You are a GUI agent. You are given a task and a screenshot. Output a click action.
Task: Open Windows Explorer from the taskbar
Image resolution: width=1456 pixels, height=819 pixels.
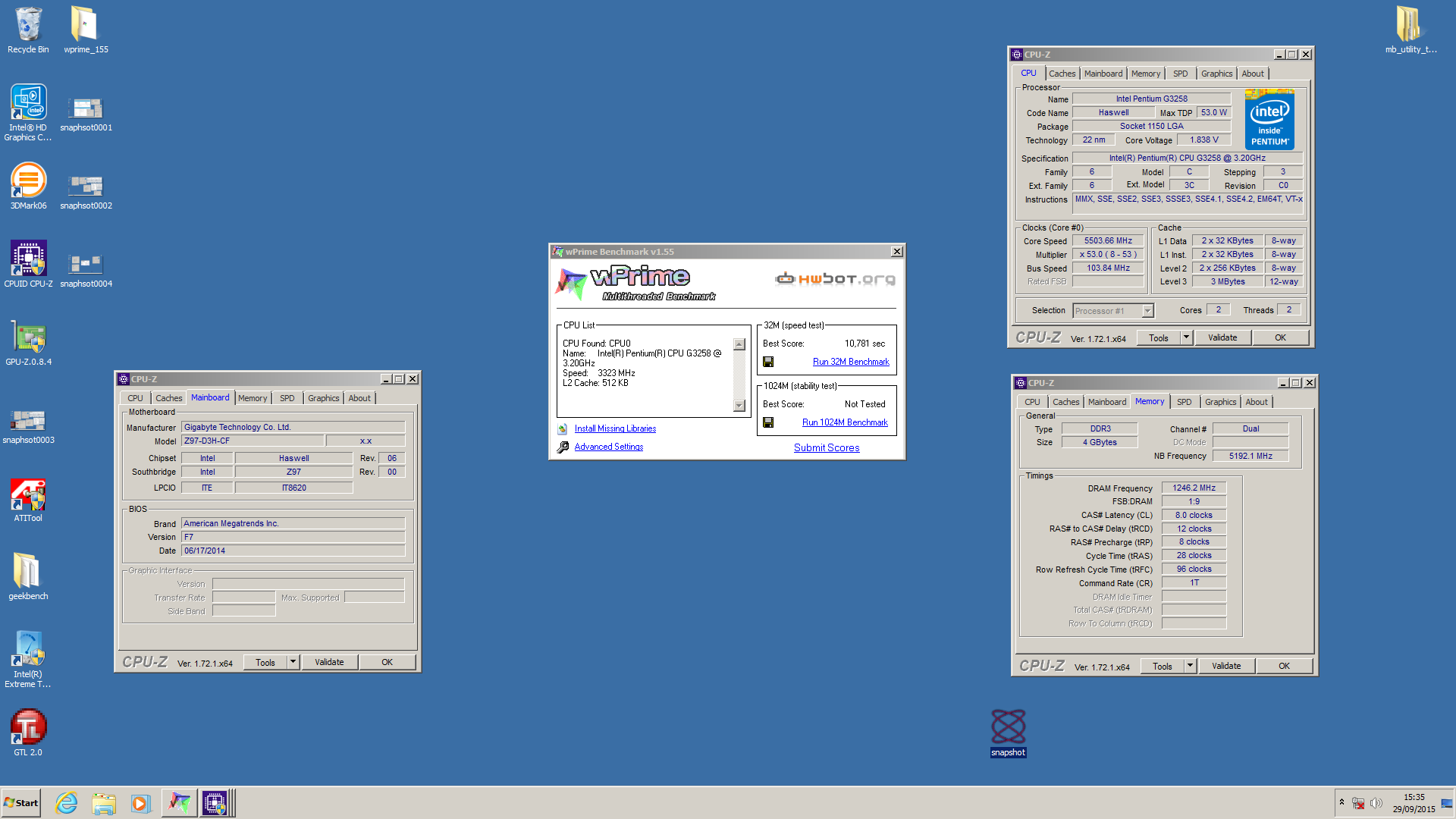click(104, 803)
